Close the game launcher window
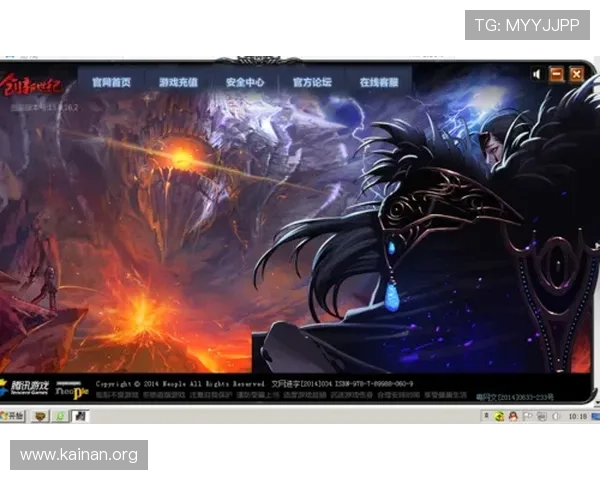 pos(576,74)
